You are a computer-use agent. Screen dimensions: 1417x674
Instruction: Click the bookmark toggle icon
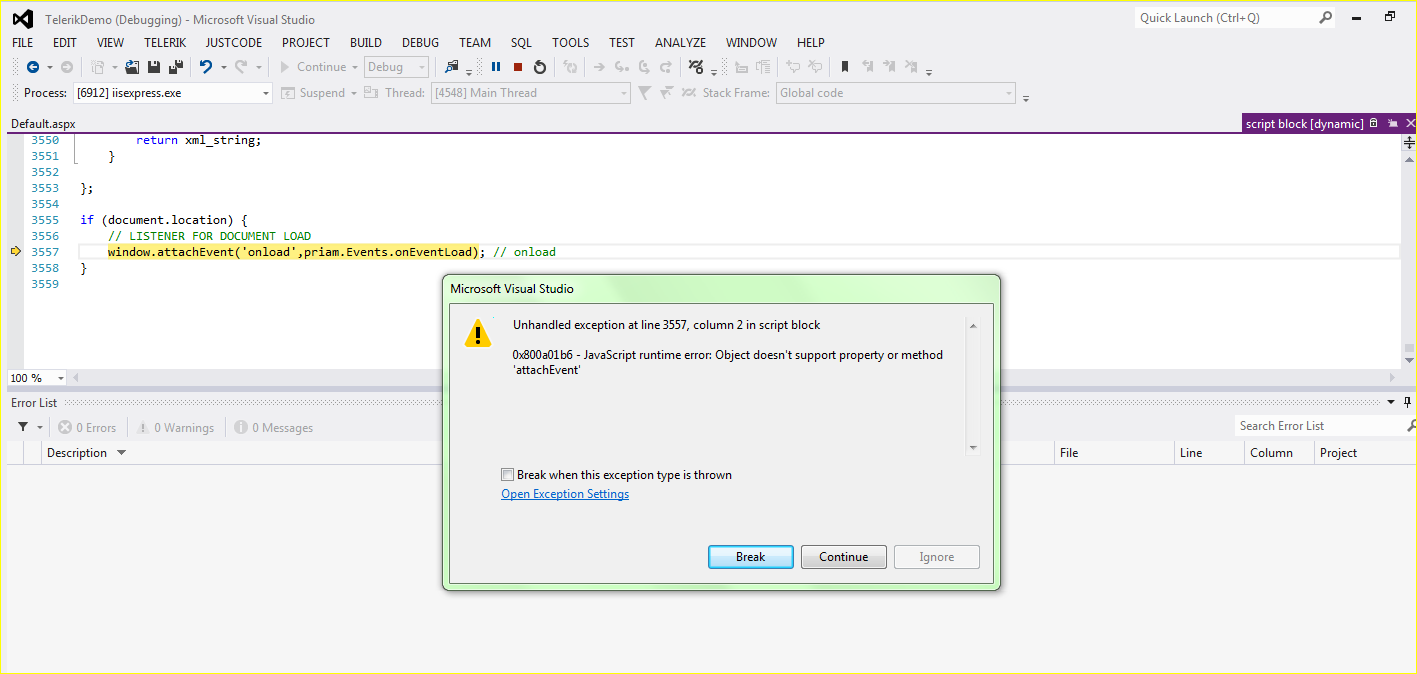tap(845, 67)
